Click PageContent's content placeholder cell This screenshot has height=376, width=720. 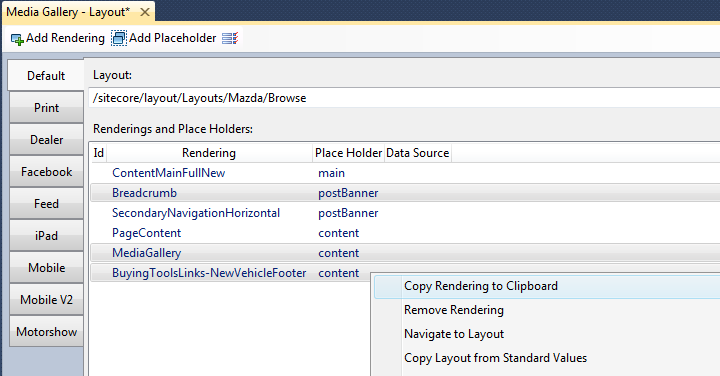pos(338,233)
